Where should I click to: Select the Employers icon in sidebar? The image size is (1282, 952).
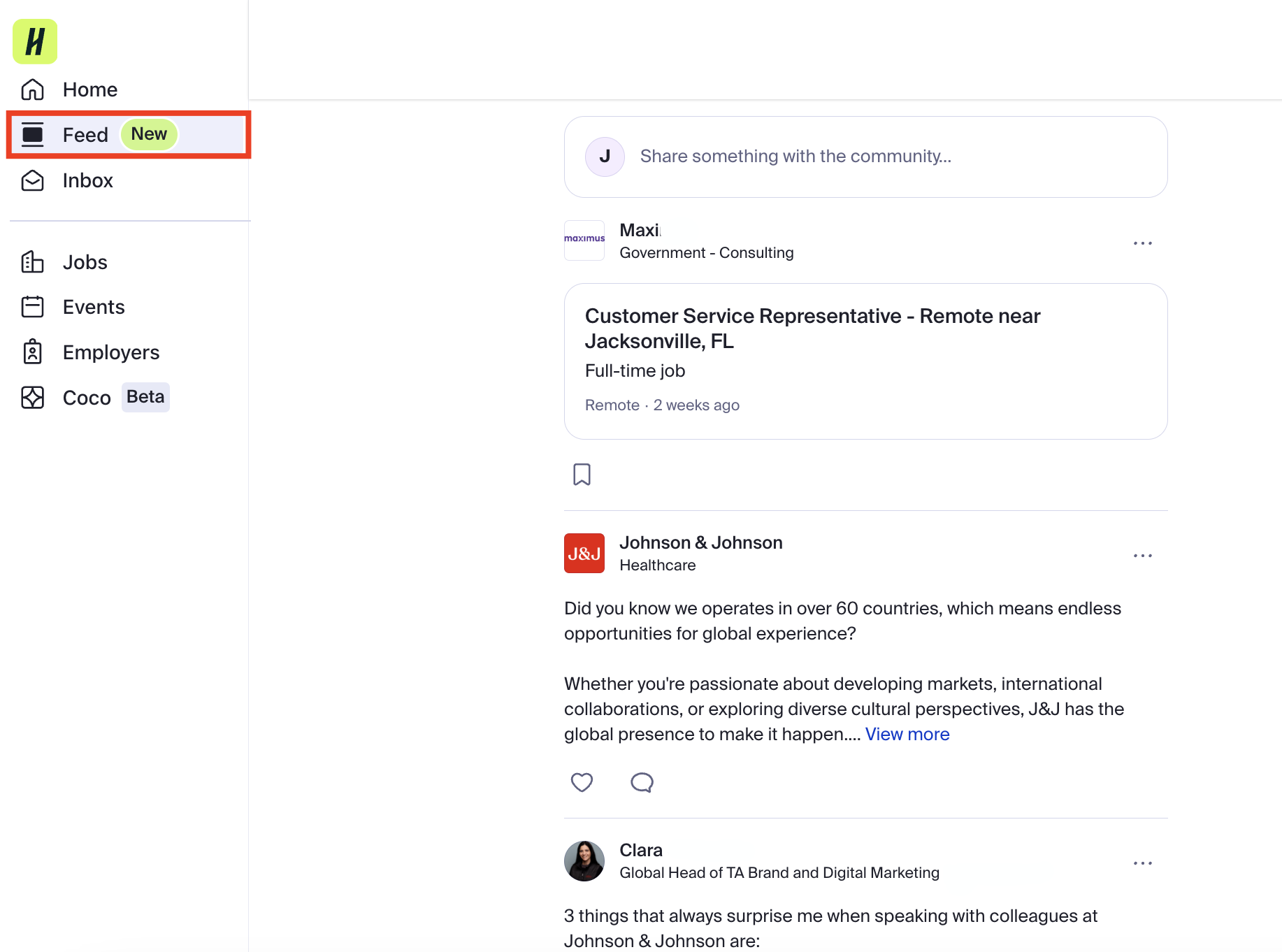tap(32, 352)
